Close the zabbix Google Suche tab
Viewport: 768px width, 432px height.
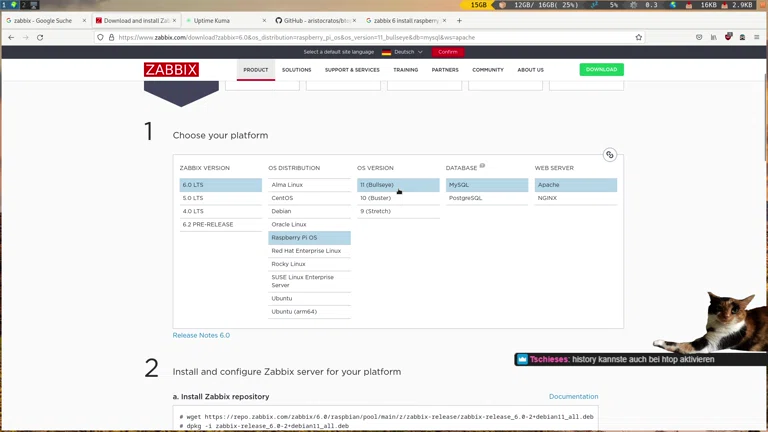point(84,21)
